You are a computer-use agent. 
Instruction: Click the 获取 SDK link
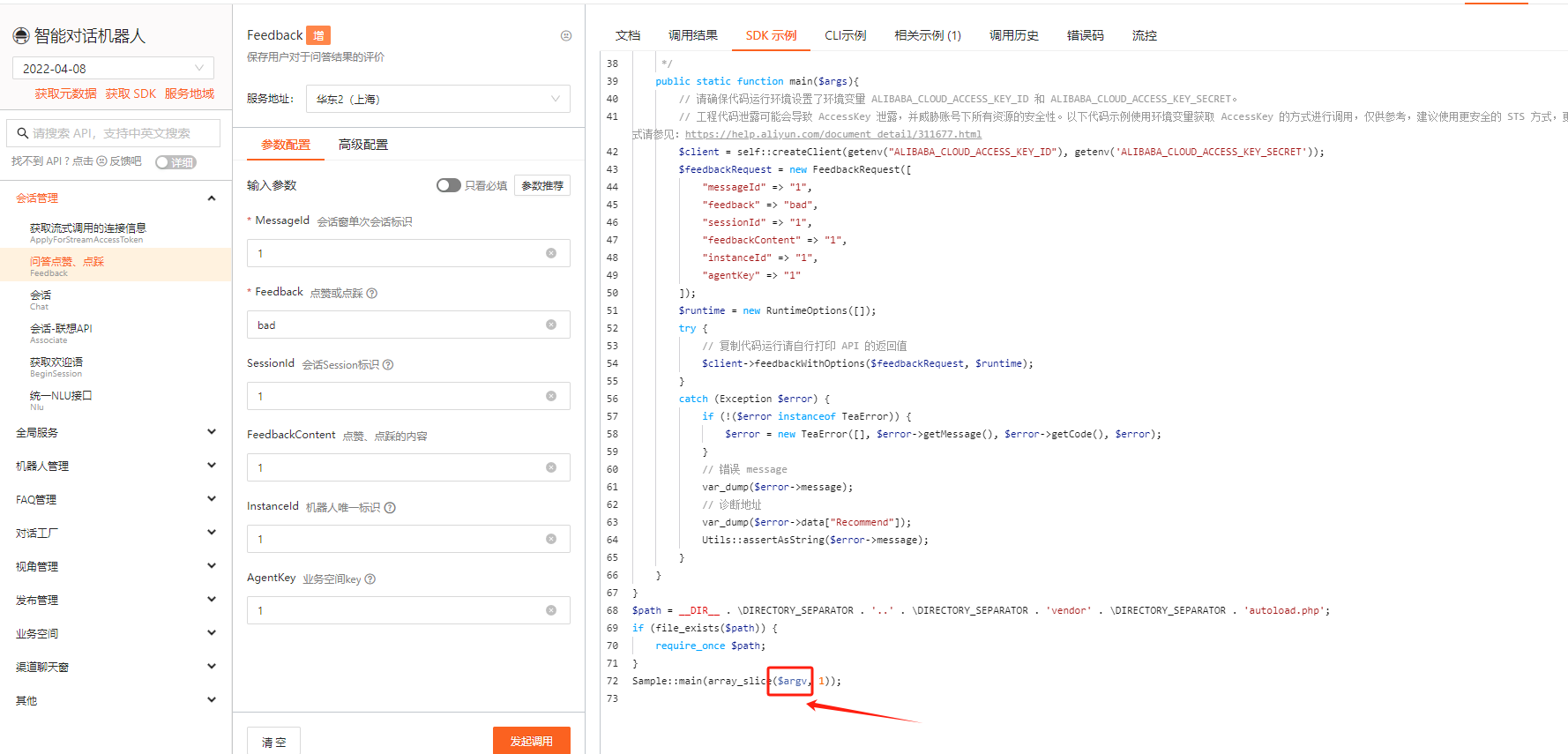pyautogui.click(x=131, y=93)
